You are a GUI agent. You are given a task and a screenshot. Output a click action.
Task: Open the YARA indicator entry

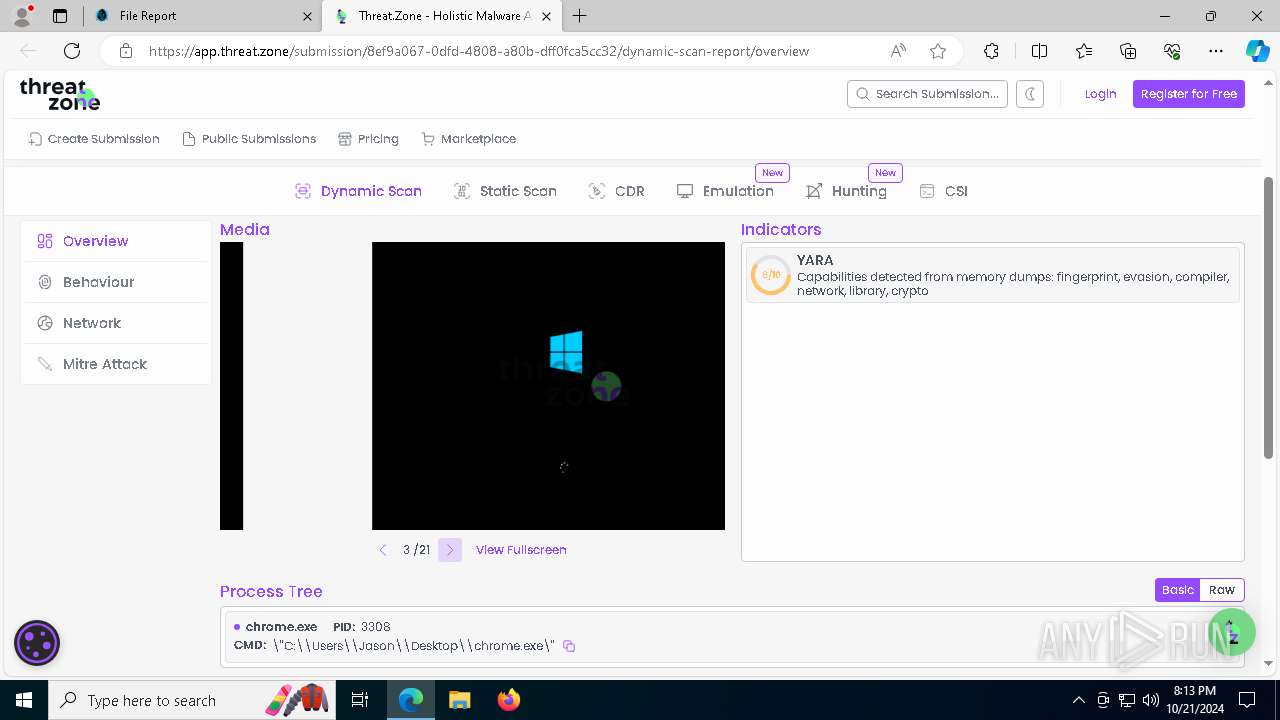993,275
